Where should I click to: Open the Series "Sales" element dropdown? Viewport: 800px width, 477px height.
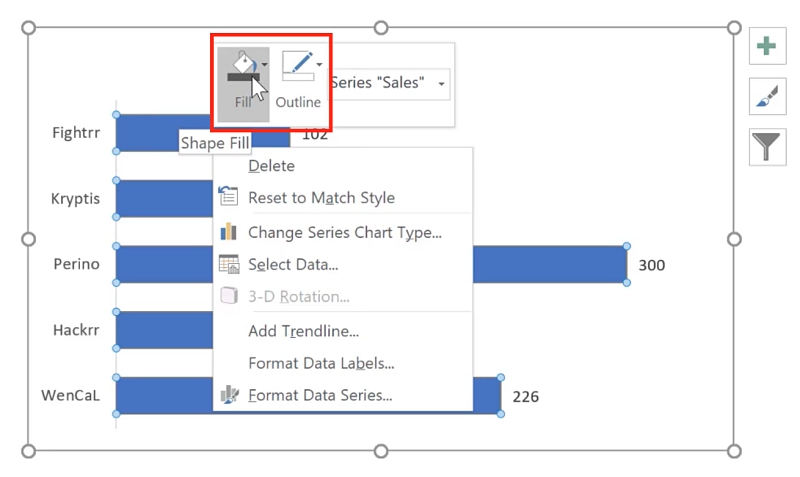(x=441, y=84)
